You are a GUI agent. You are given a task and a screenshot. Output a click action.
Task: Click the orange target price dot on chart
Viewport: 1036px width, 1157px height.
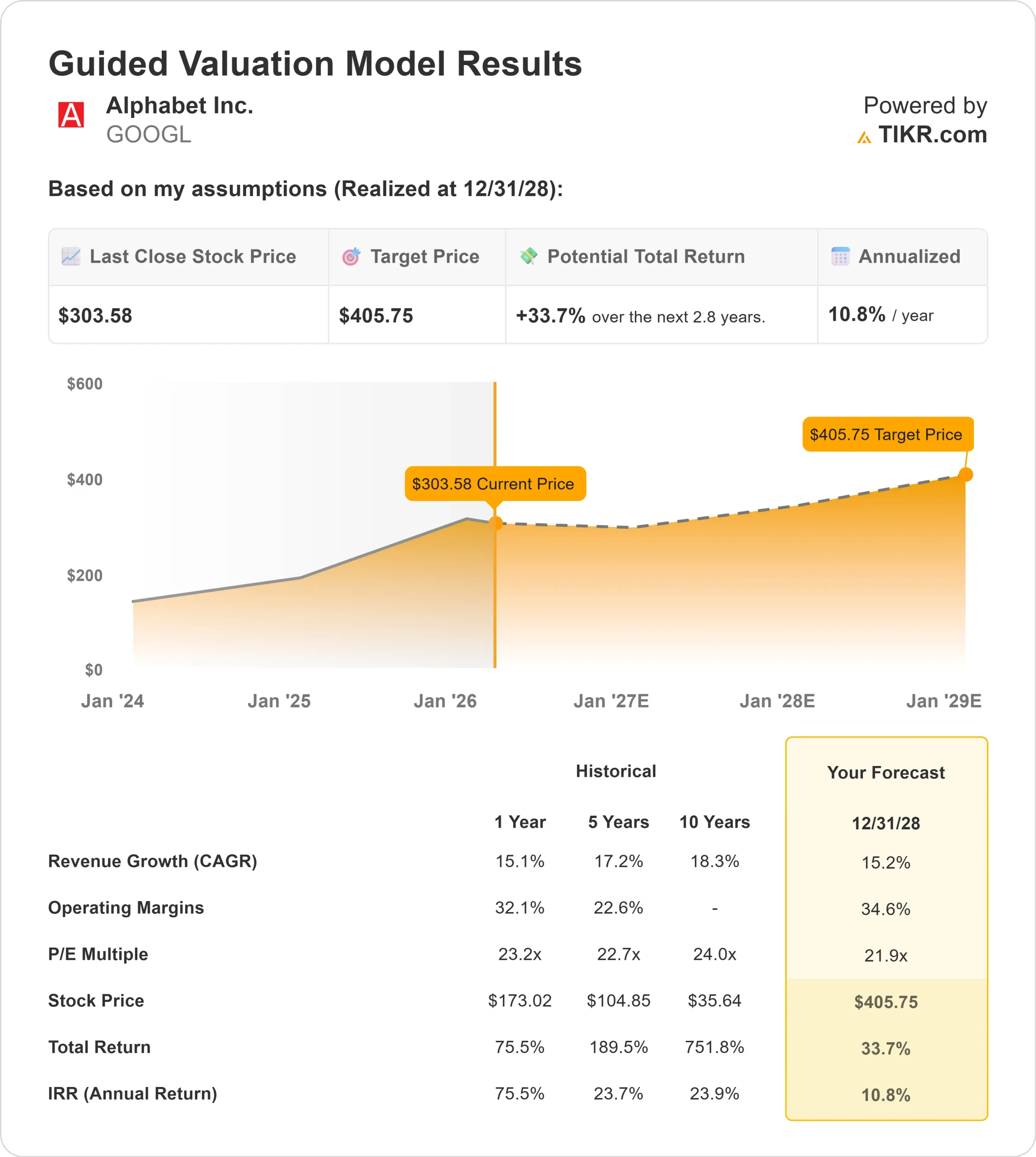tap(966, 474)
